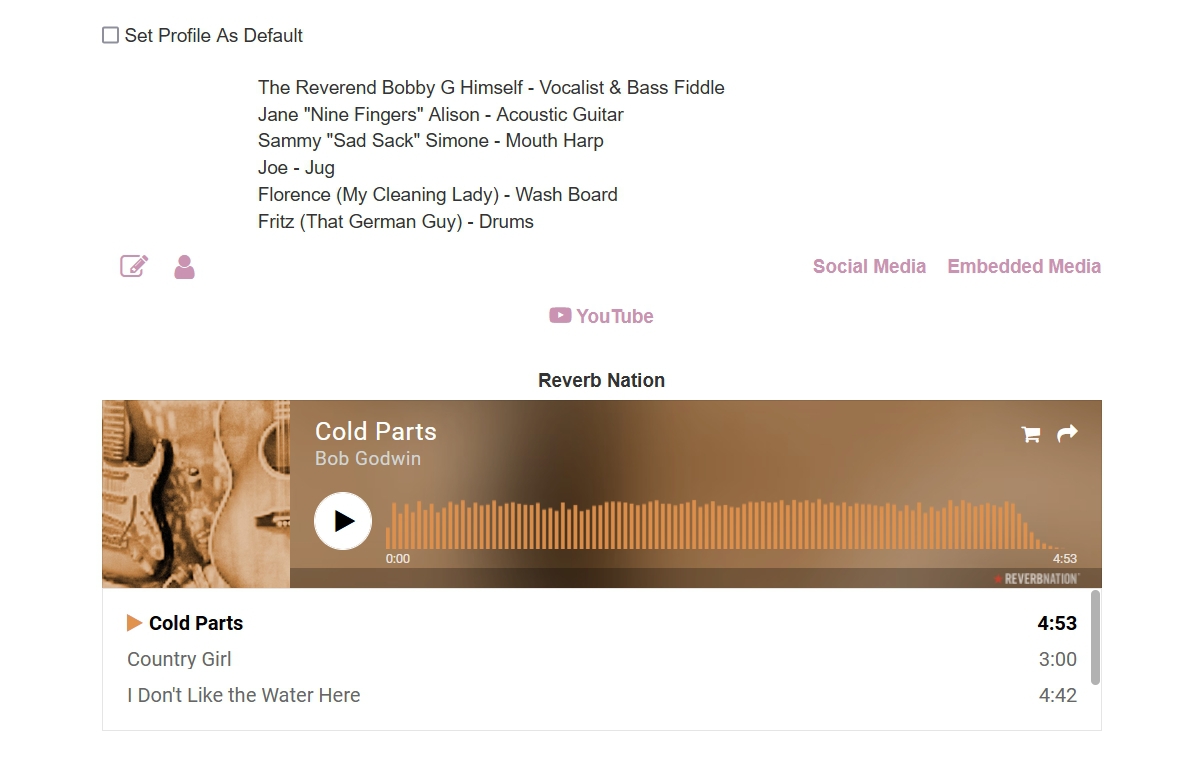Click the Cold Parts title in player header
This screenshot has height=761, width=1200.
(376, 431)
